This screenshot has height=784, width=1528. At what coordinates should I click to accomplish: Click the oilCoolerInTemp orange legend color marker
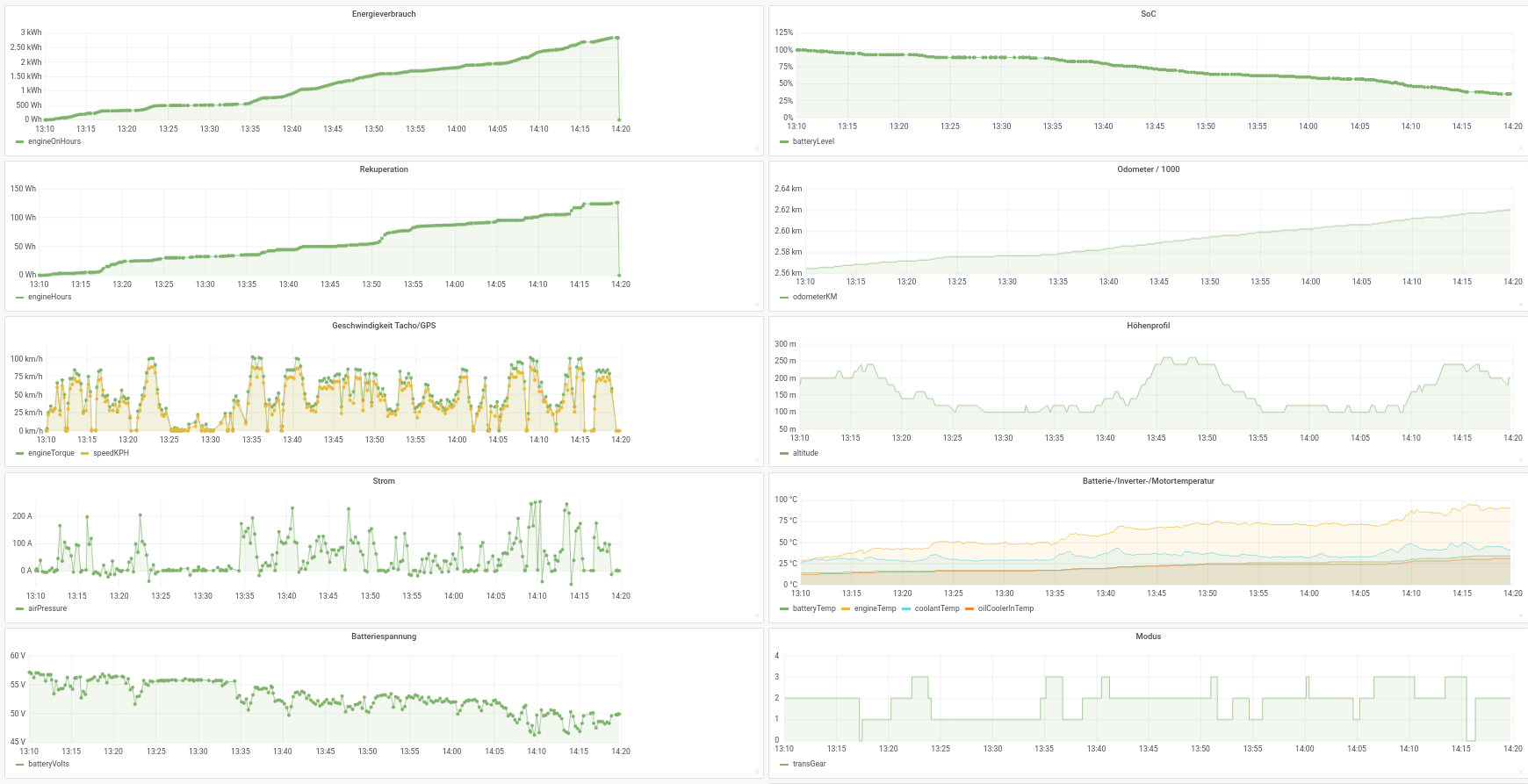(969, 608)
